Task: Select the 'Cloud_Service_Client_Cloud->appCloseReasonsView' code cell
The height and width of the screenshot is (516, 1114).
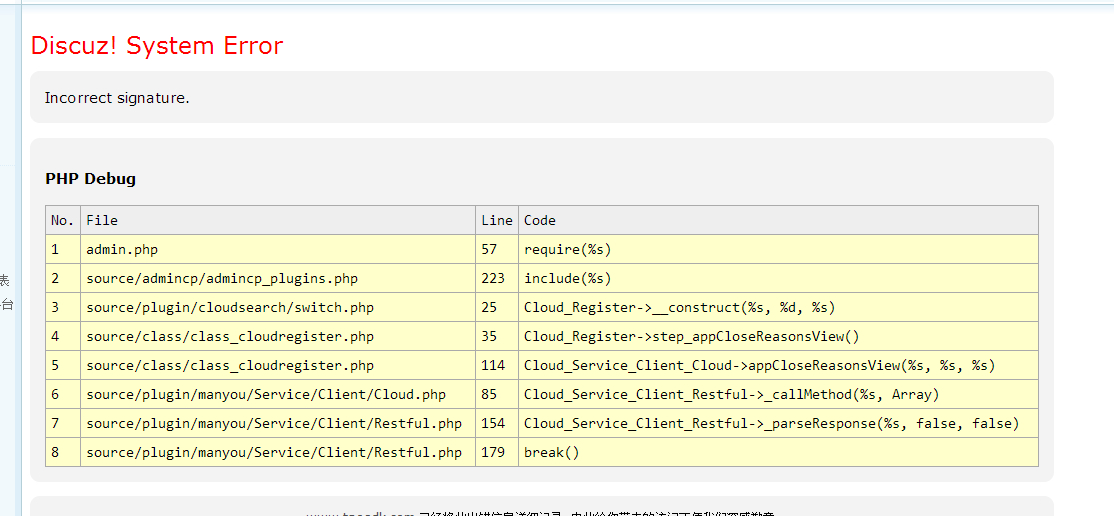Action: pyautogui.click(x=778, y=365)
